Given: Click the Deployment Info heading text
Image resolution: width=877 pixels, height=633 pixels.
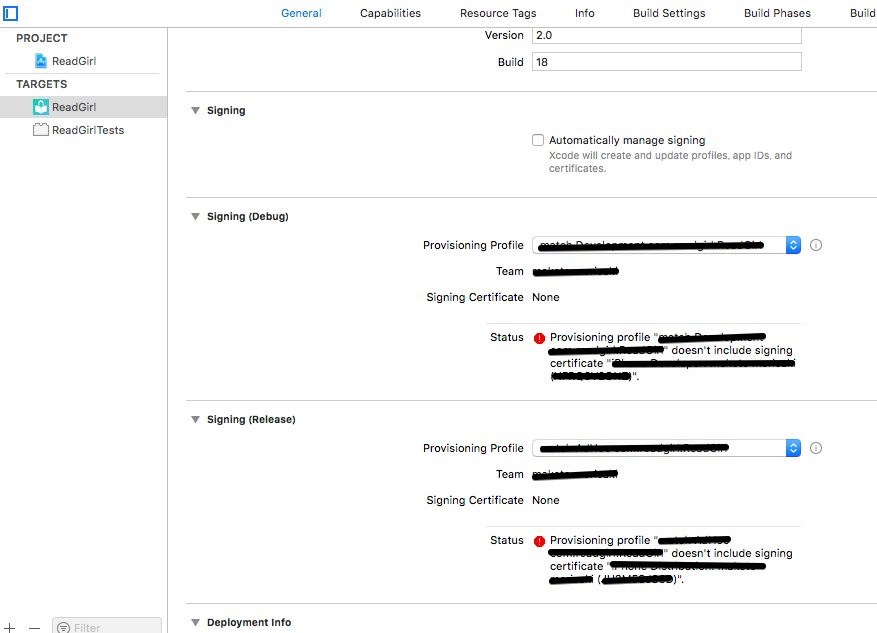Looking at the screenshot, I should click(x=249, y=622).
